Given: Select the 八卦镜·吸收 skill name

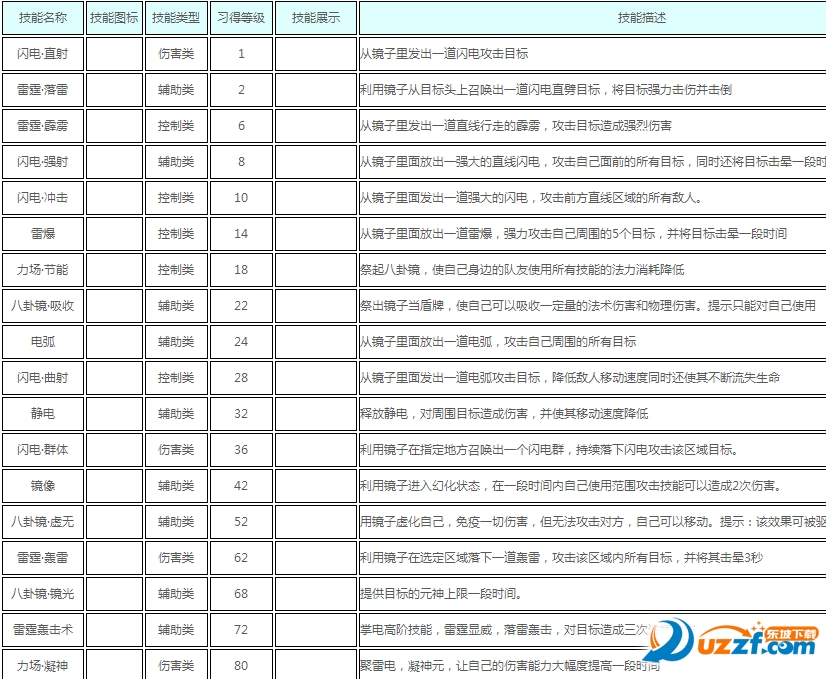Looking at the screenshot, I should click(43, 306).
